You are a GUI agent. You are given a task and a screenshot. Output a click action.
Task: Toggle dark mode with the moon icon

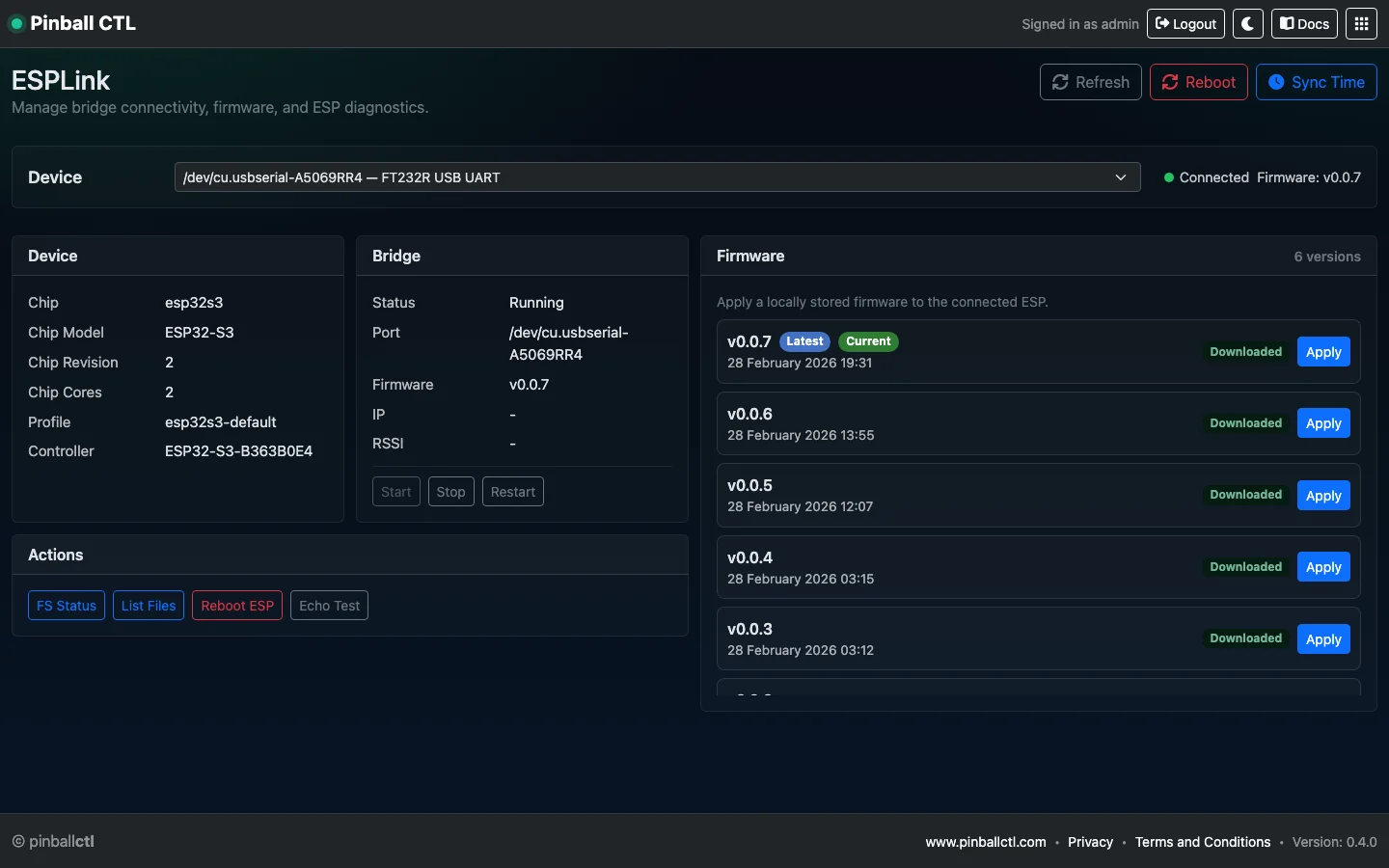(x=1247, y=24)
